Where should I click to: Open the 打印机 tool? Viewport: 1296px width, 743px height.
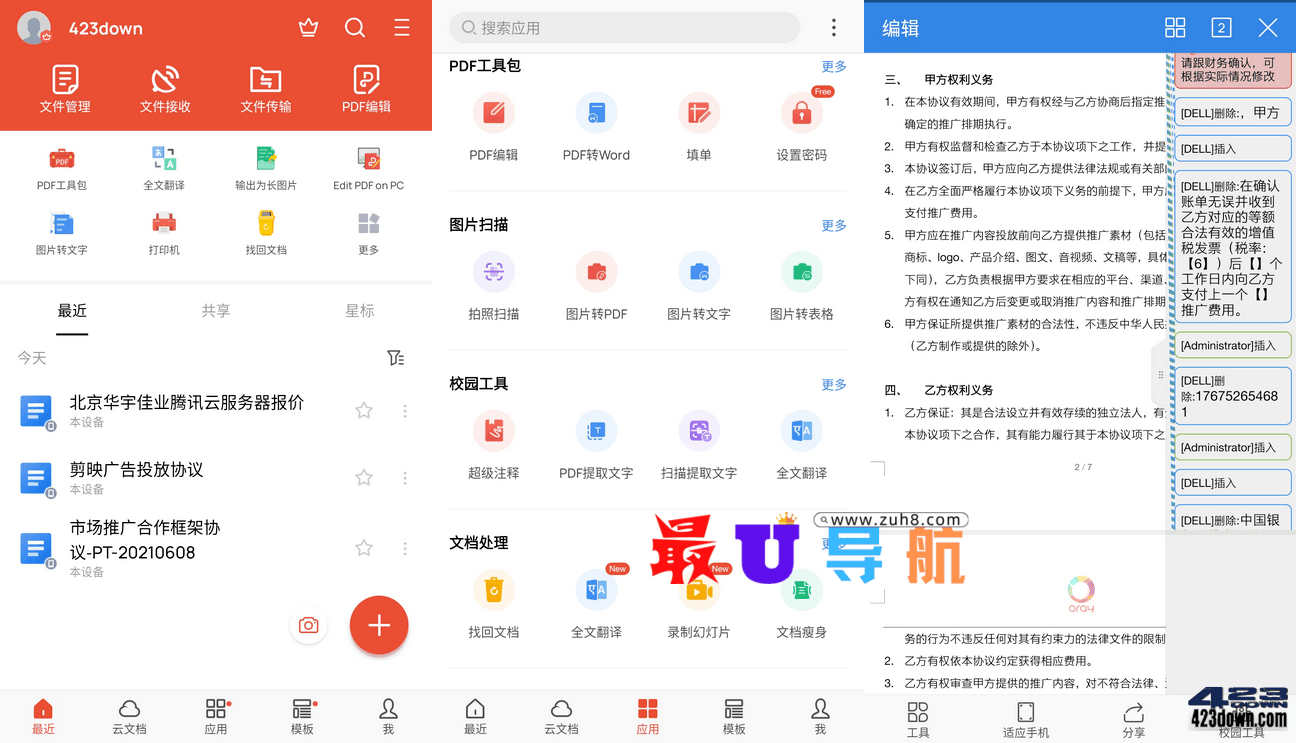click(x=164, y=233)
